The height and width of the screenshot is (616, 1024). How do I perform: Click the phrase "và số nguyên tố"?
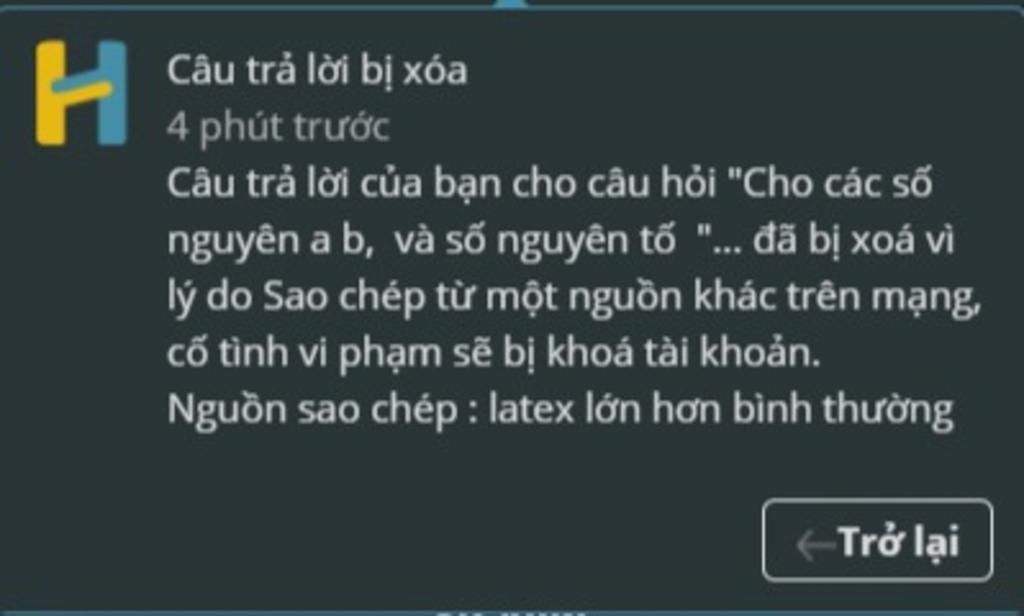535,240
